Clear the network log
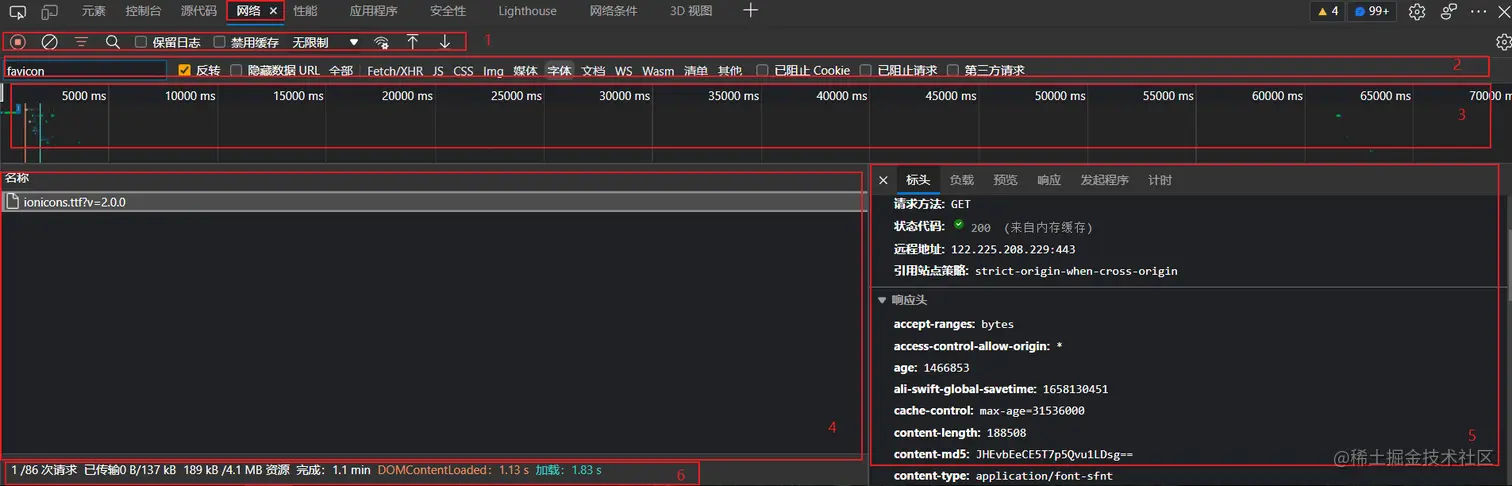 point(49,42)
